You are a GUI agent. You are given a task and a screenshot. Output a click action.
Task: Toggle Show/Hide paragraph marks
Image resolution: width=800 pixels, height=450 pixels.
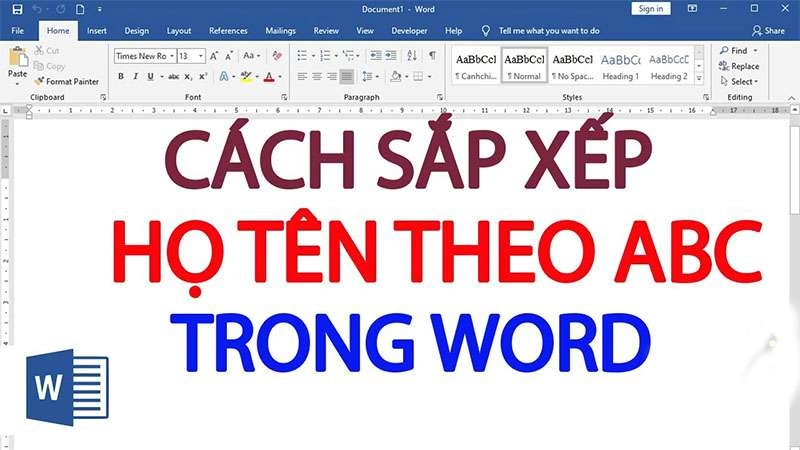tap(432, 56)
